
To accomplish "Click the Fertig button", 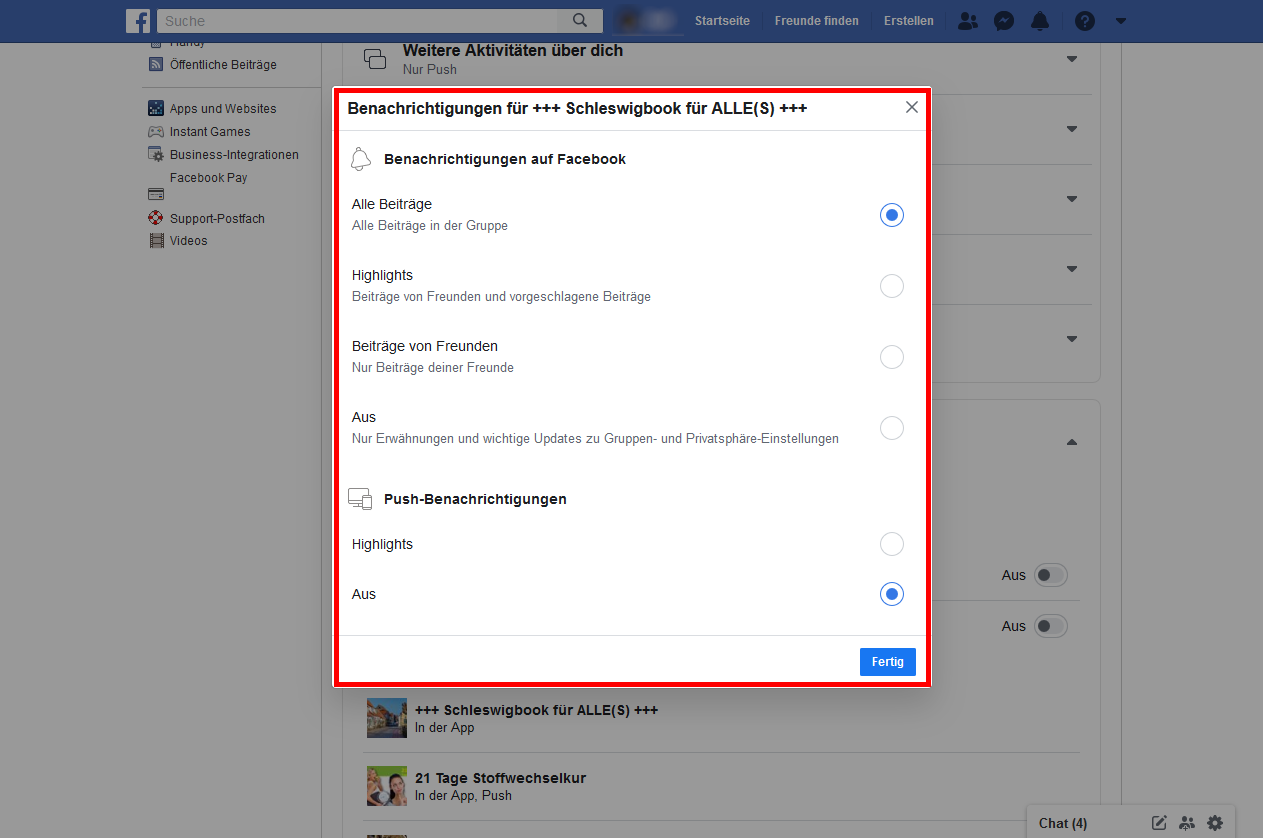I will (x=887, y=661).
